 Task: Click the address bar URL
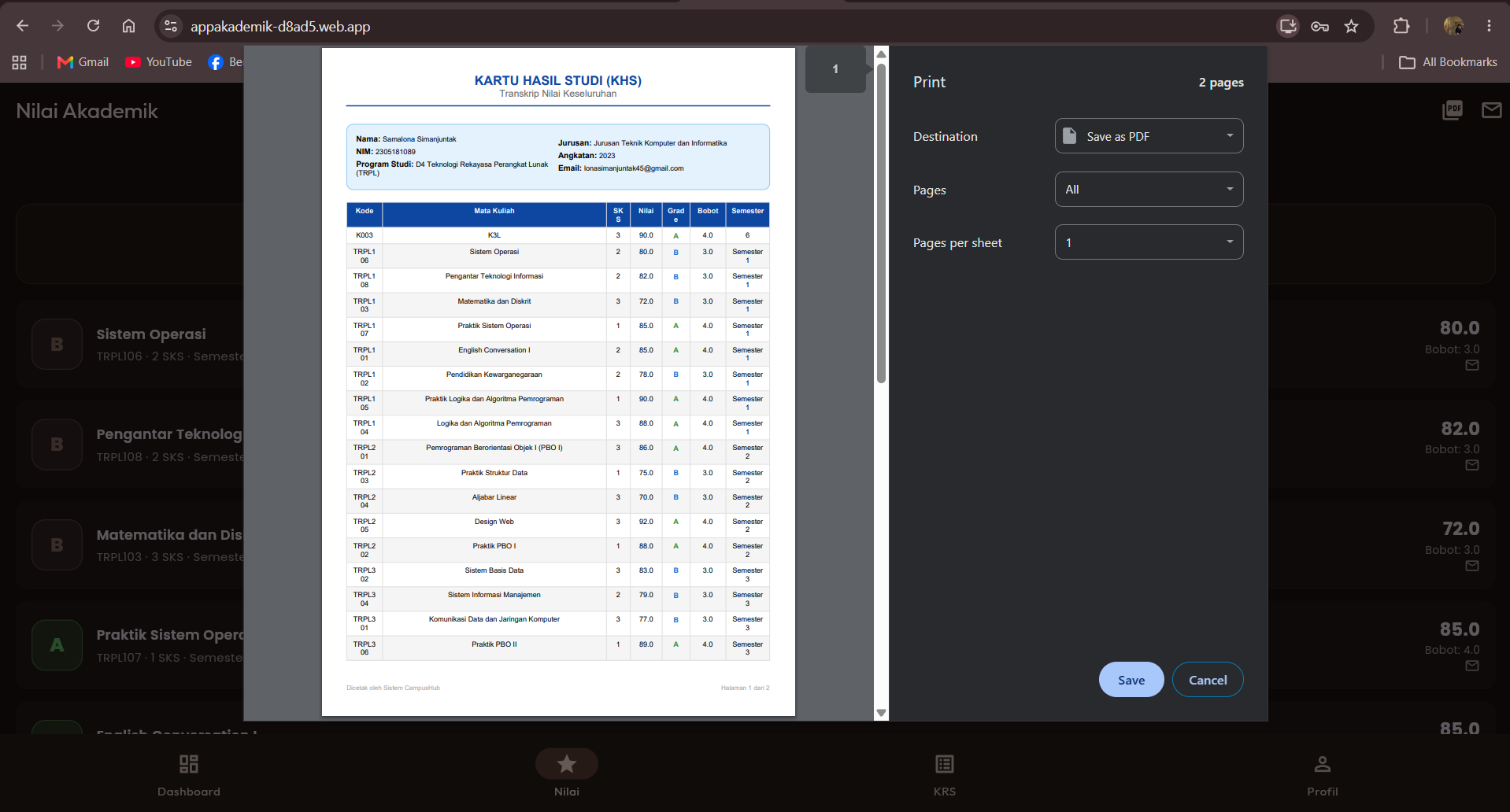[x=280, y=26]
